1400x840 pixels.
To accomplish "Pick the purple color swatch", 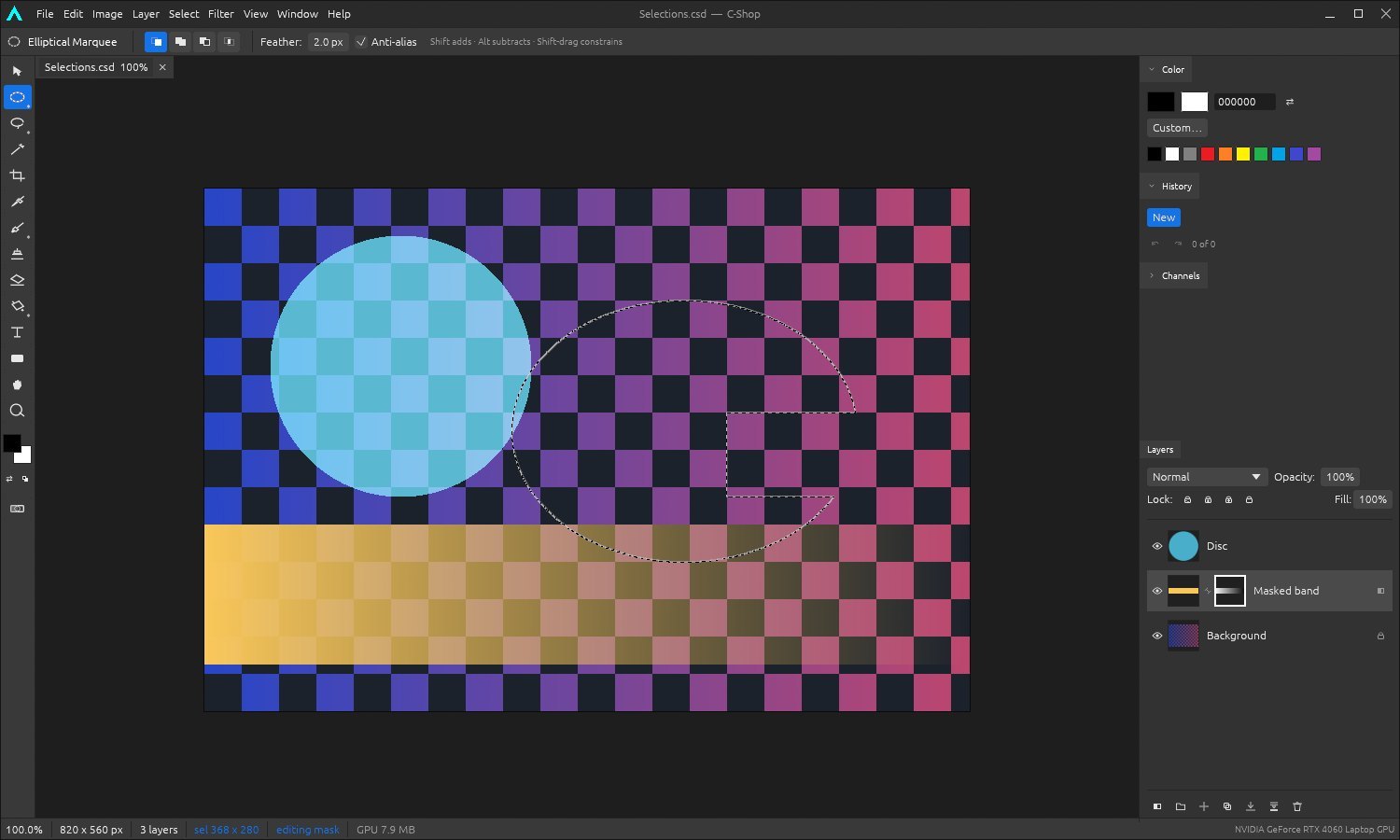I will 1314,154.
